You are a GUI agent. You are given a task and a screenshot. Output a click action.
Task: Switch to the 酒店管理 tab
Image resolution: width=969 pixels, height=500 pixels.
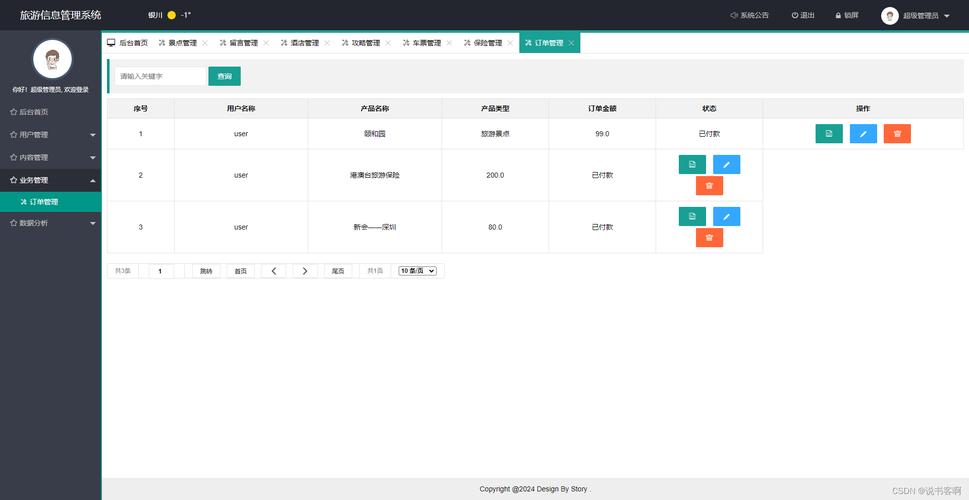click(298, 43)
